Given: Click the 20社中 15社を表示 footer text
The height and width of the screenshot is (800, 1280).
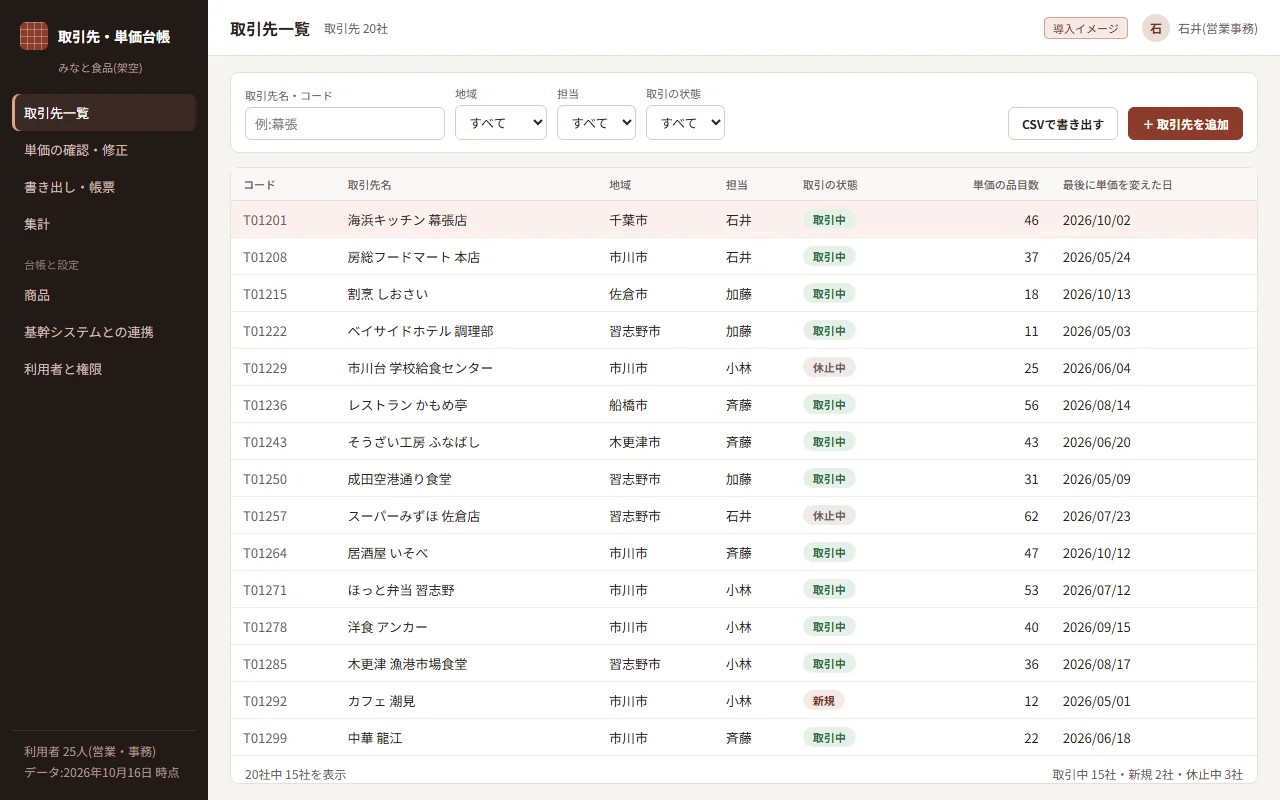Looking at the screenshot, I should (296, 774).
